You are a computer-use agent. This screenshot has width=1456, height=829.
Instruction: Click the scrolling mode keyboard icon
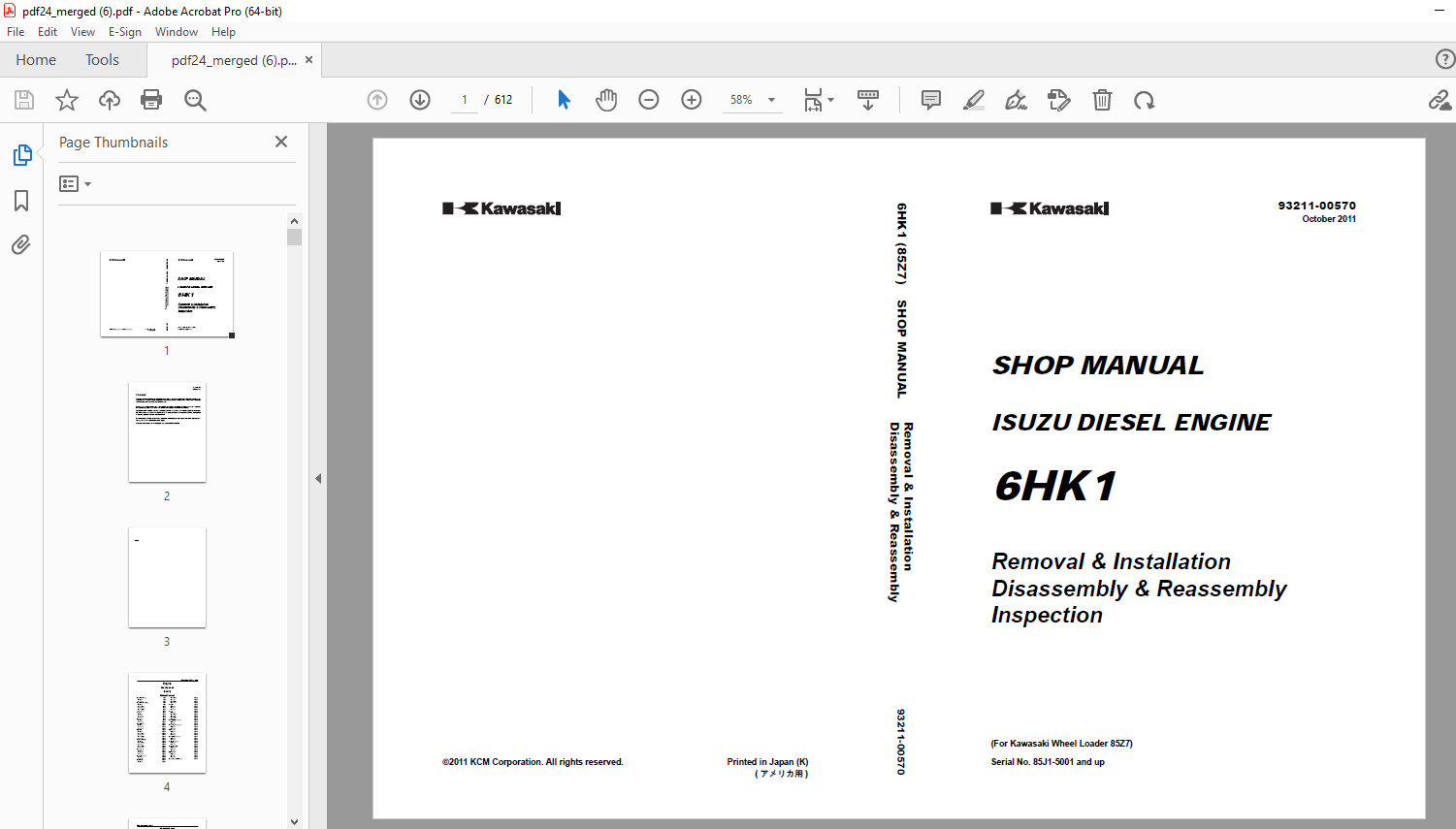click(868, 100)
